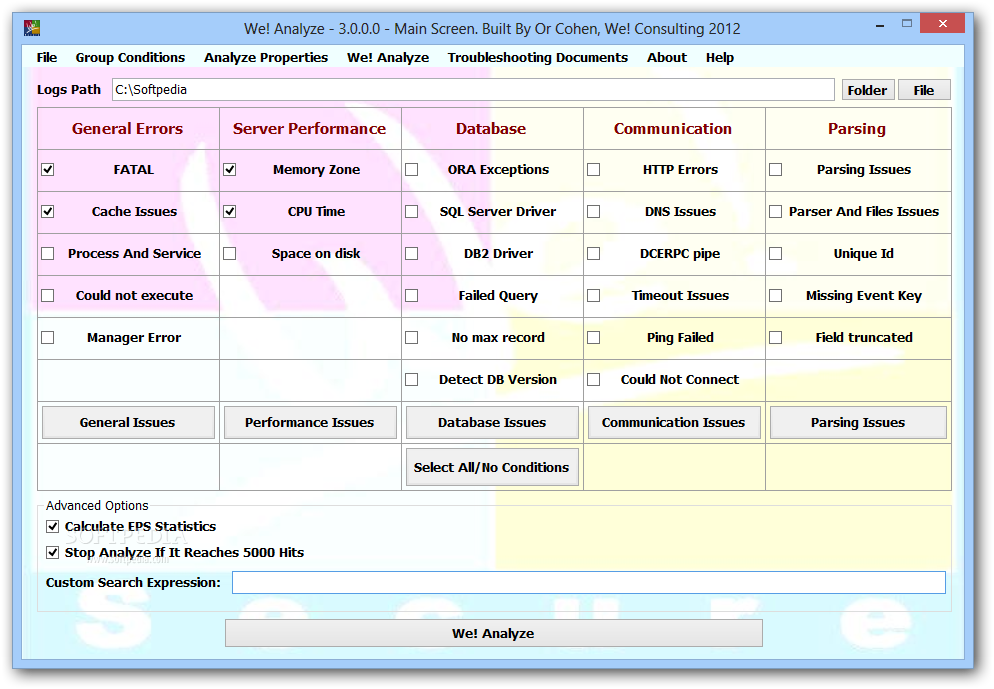Tick the Parser And Files Issues checkbox
This screenshot has height=689, width=994.
pos(776,212)
